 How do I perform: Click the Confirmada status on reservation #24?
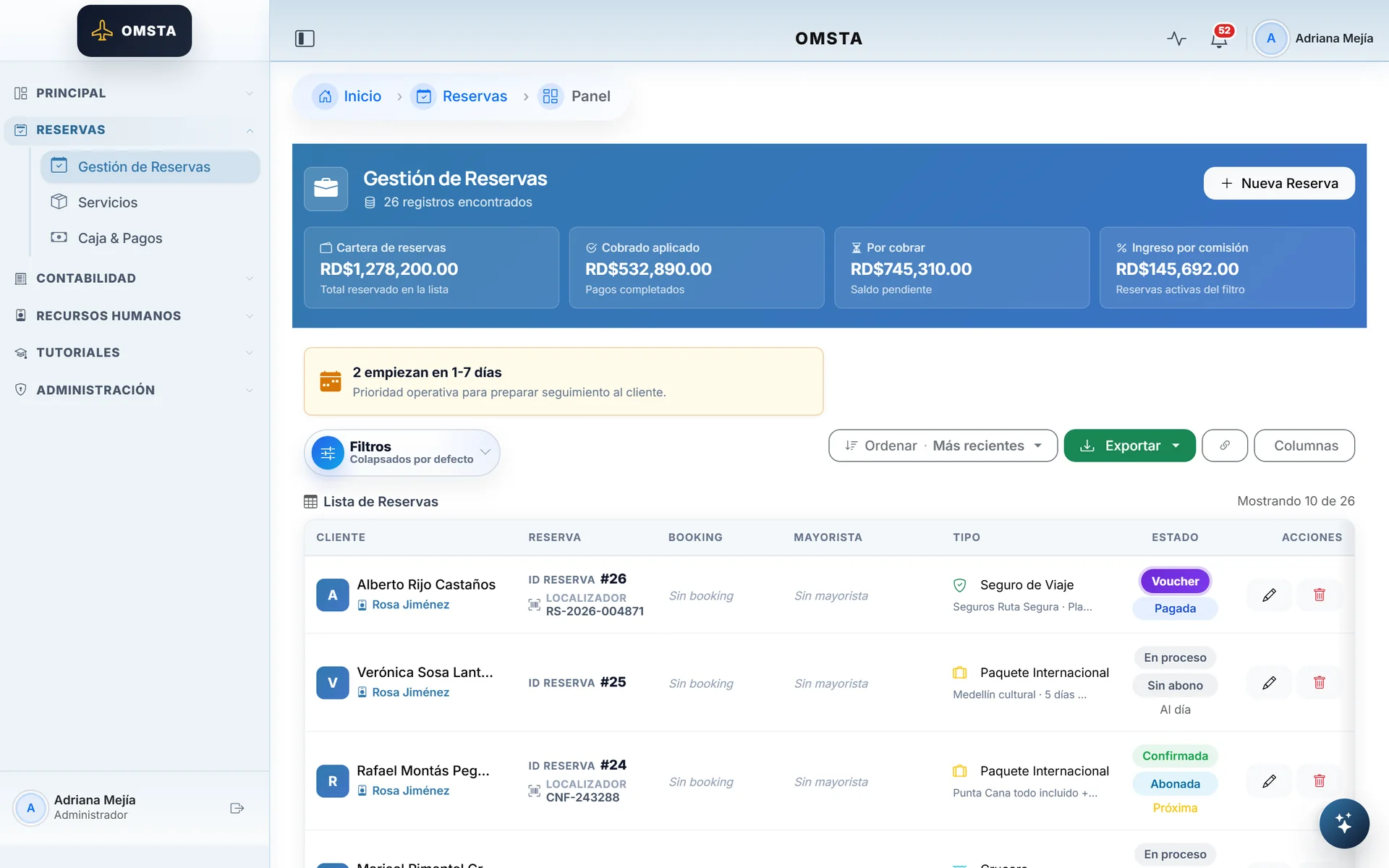[x=1175, y=756]
